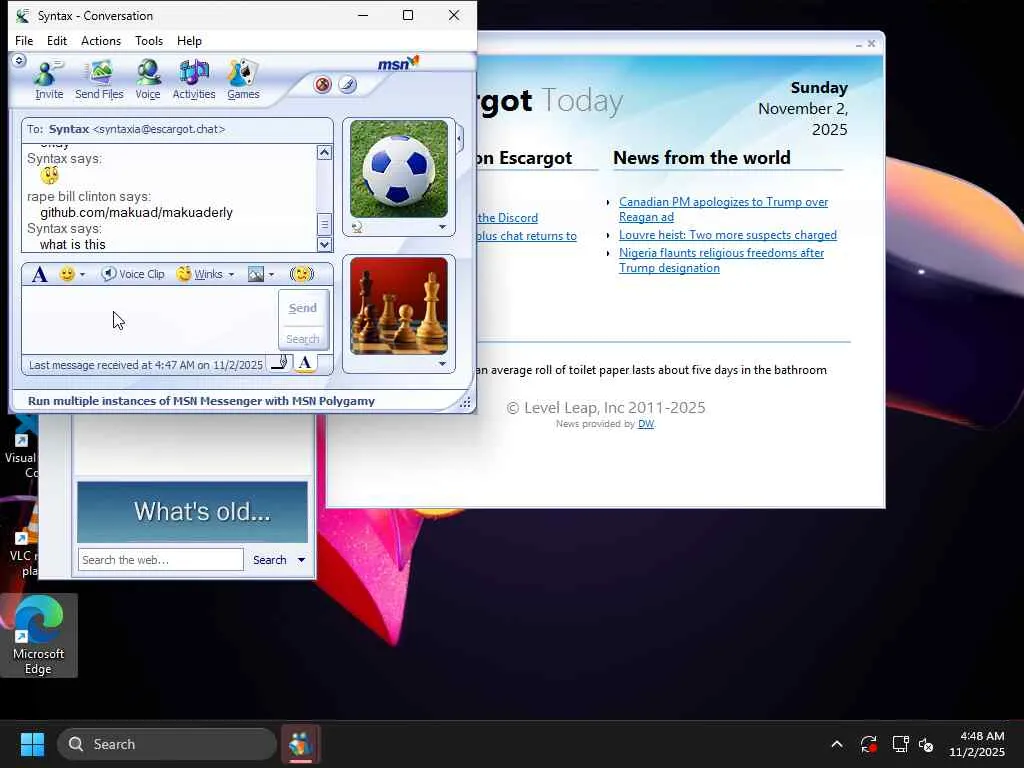The image size is (1024, 768).
Task: Expand the background picture dropdown arrow
Action: tap(272, 274)
